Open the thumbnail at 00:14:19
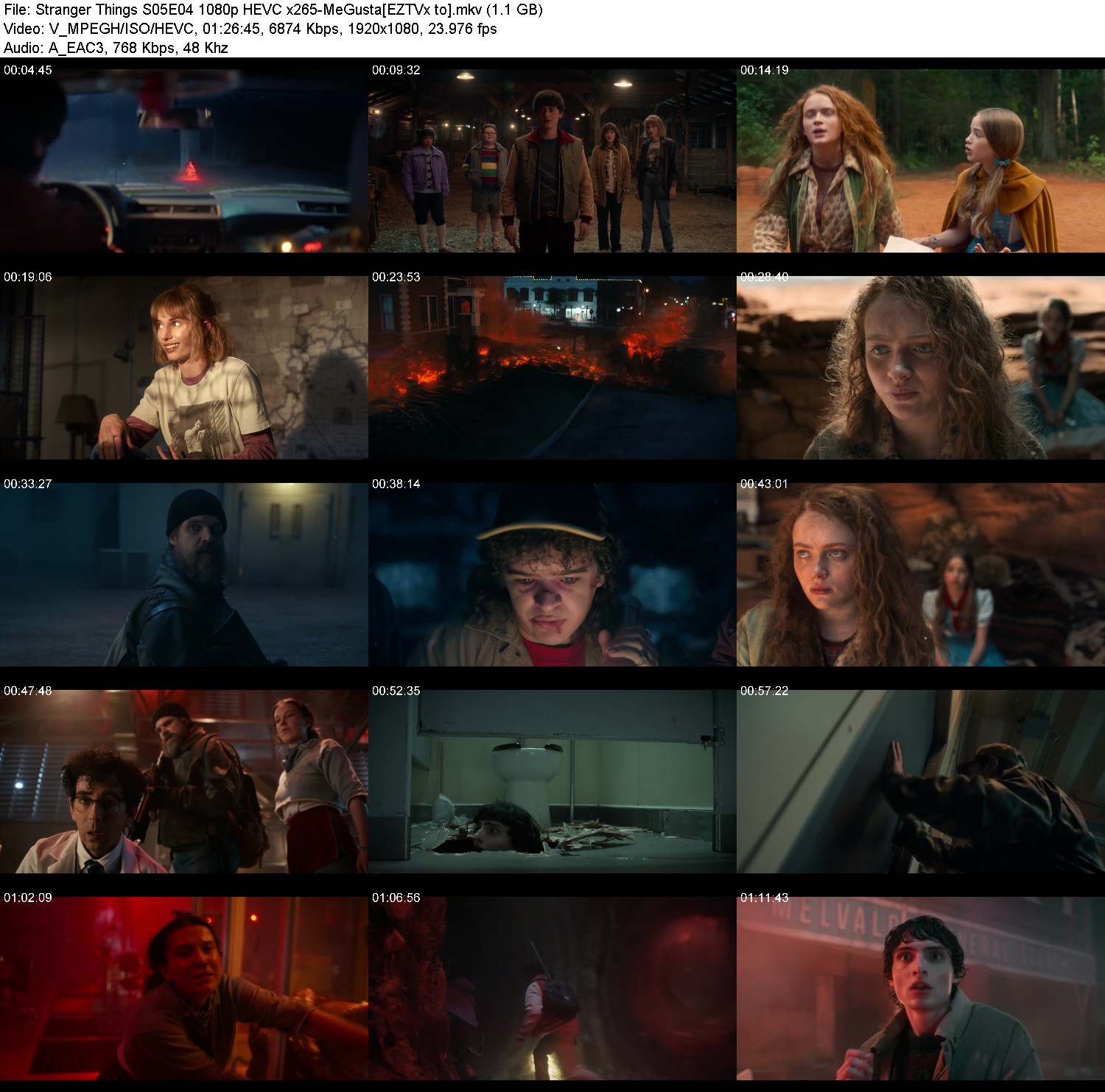This screenshot has width=1105, height=1092. (921, 161)
